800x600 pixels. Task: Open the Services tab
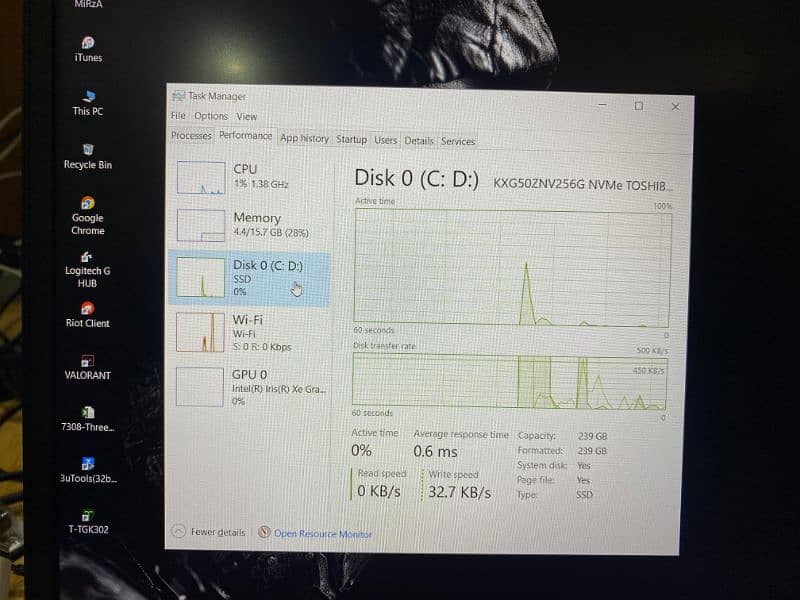[x=458, y=141]
